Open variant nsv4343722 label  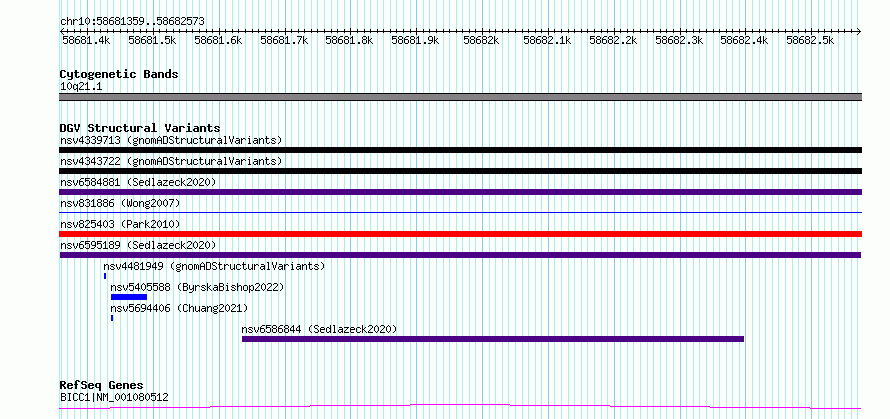171,161
